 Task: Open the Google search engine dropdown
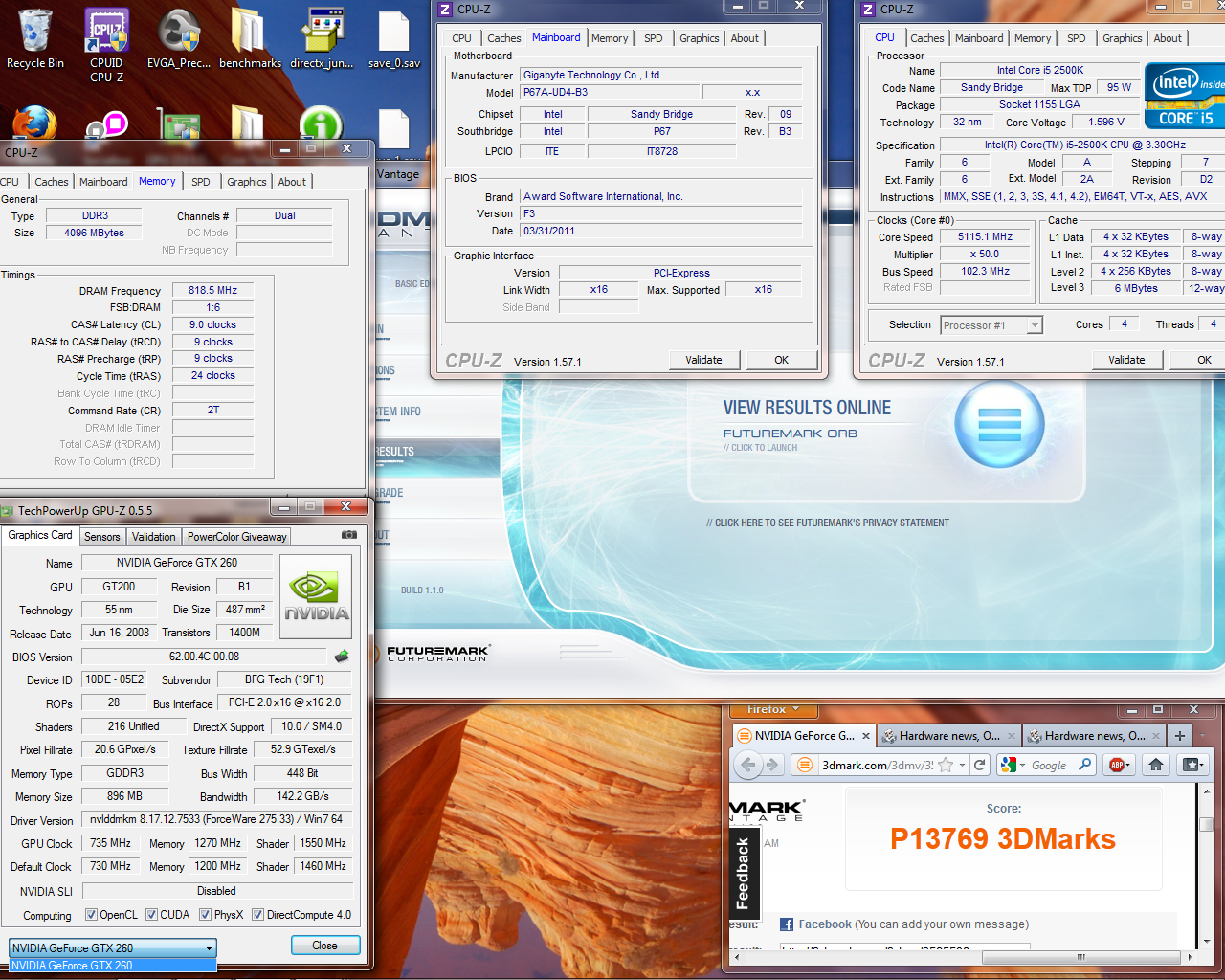(x=1013, y=765)
